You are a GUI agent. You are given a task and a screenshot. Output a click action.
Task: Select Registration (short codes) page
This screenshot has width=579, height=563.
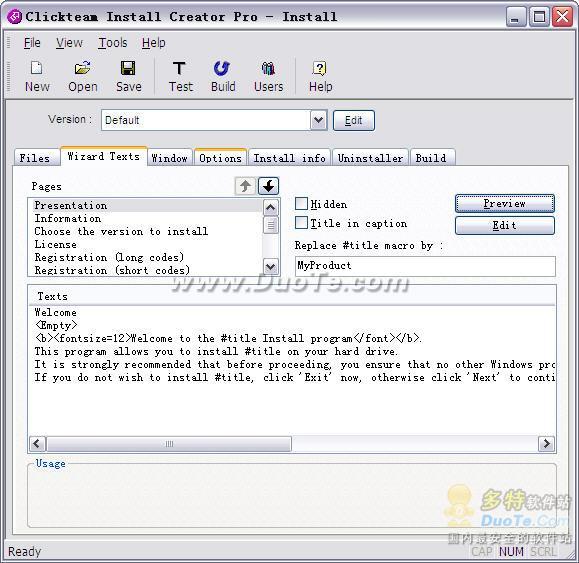click(x=147, y=270)
